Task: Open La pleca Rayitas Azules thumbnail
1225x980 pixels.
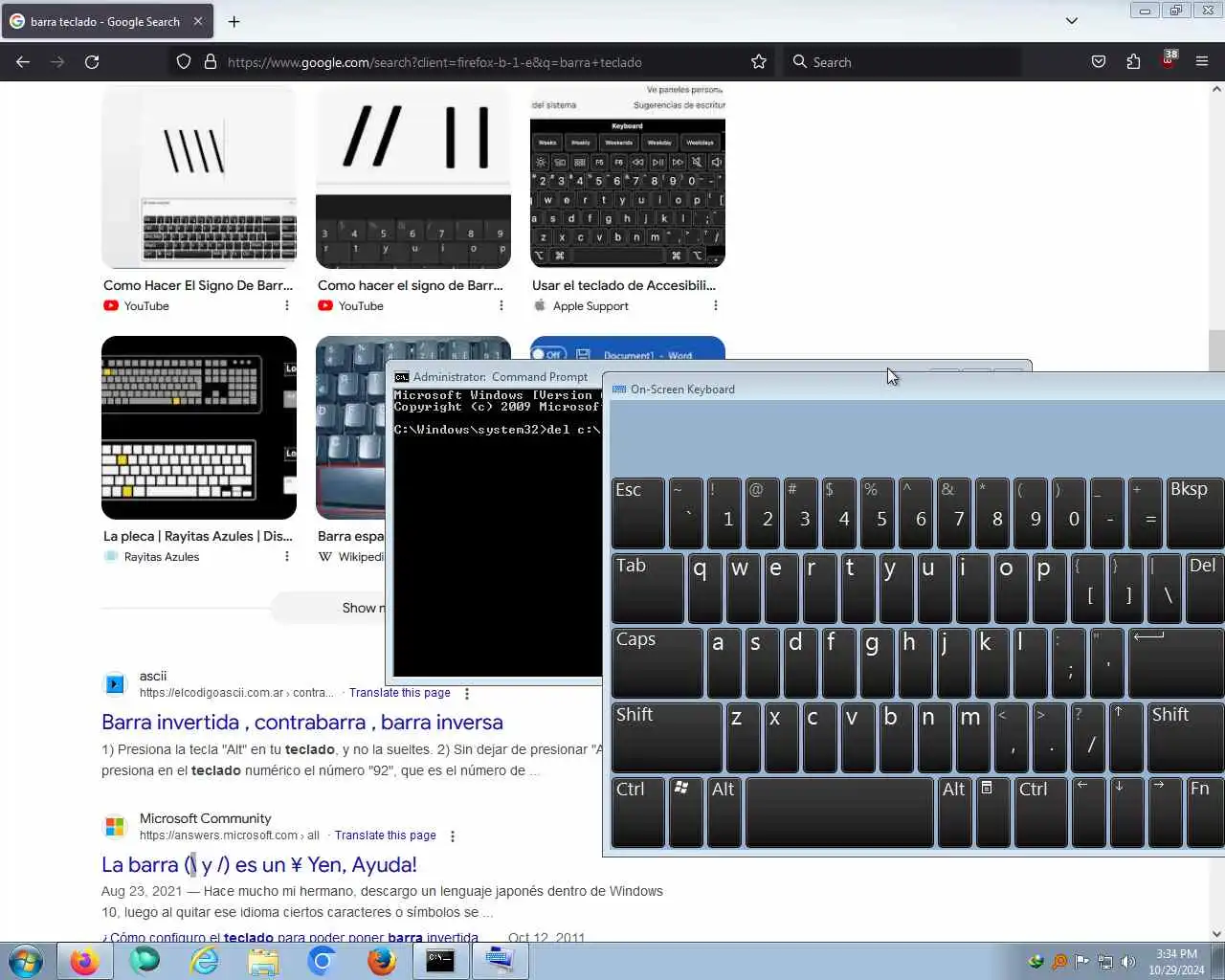Action: [x=199, y=428]
